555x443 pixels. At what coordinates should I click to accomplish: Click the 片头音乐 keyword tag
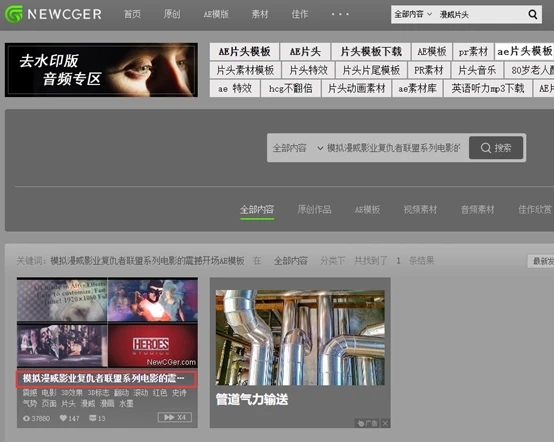click(476, 70)
